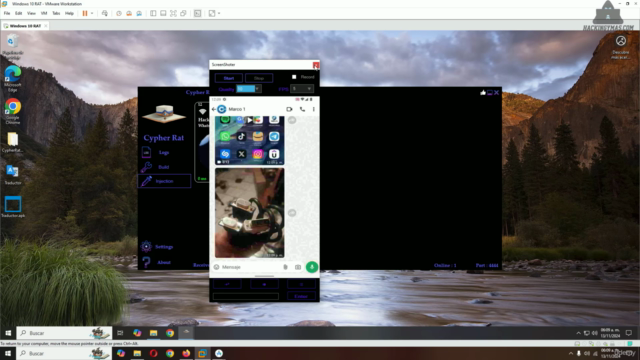Open the VMware snapshot manager icon
Image resolution: width=640 pixels, height=360 pixels.
(x=139, y=13)
